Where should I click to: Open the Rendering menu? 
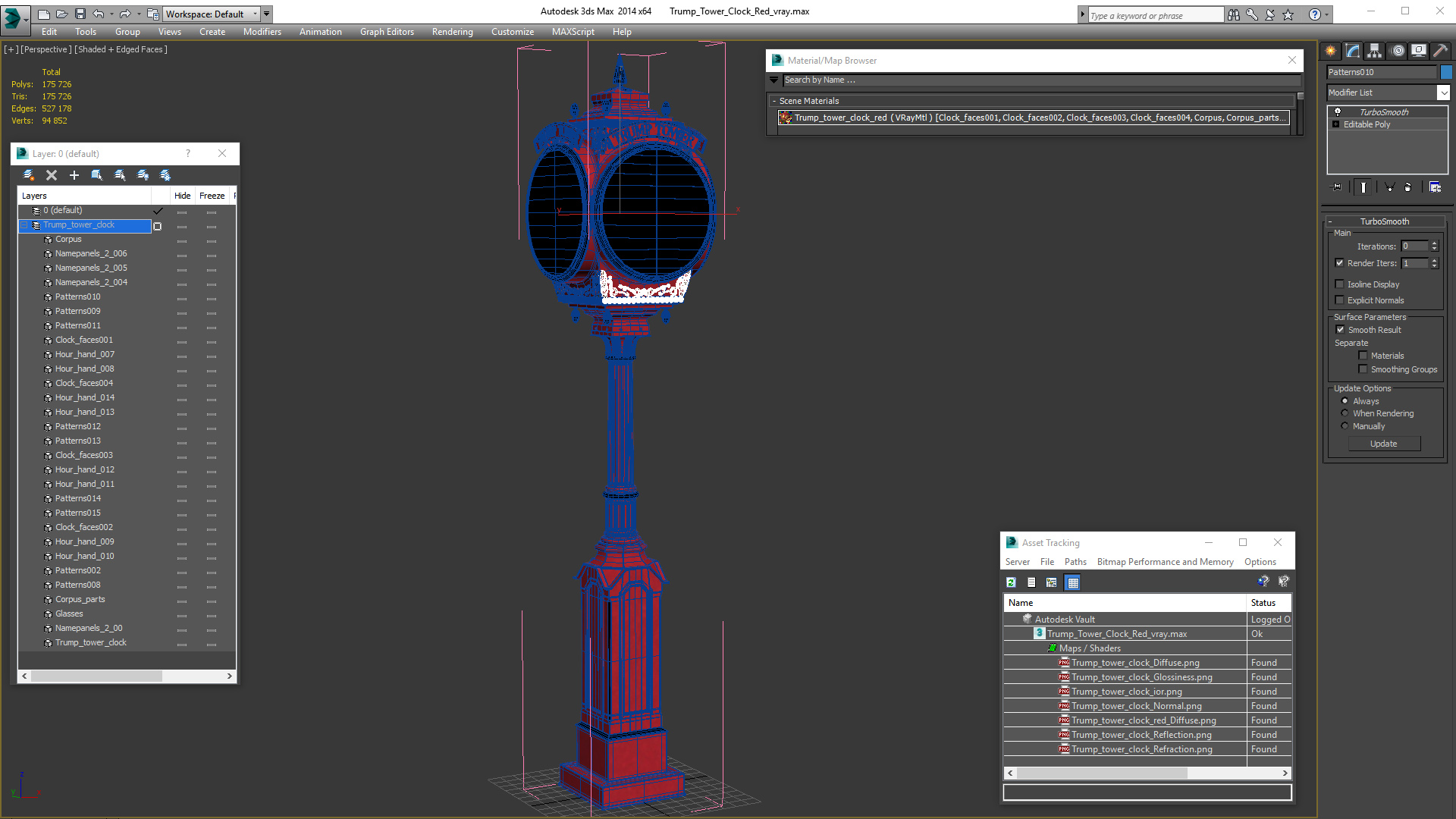453,32
